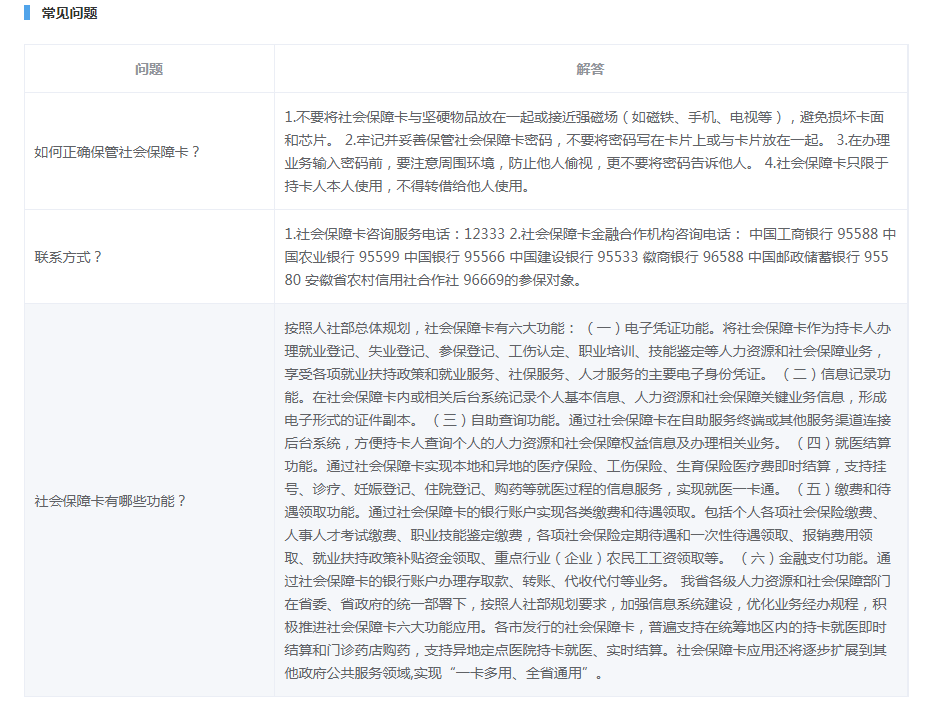Click the 解答 column header

pos(590,69)
